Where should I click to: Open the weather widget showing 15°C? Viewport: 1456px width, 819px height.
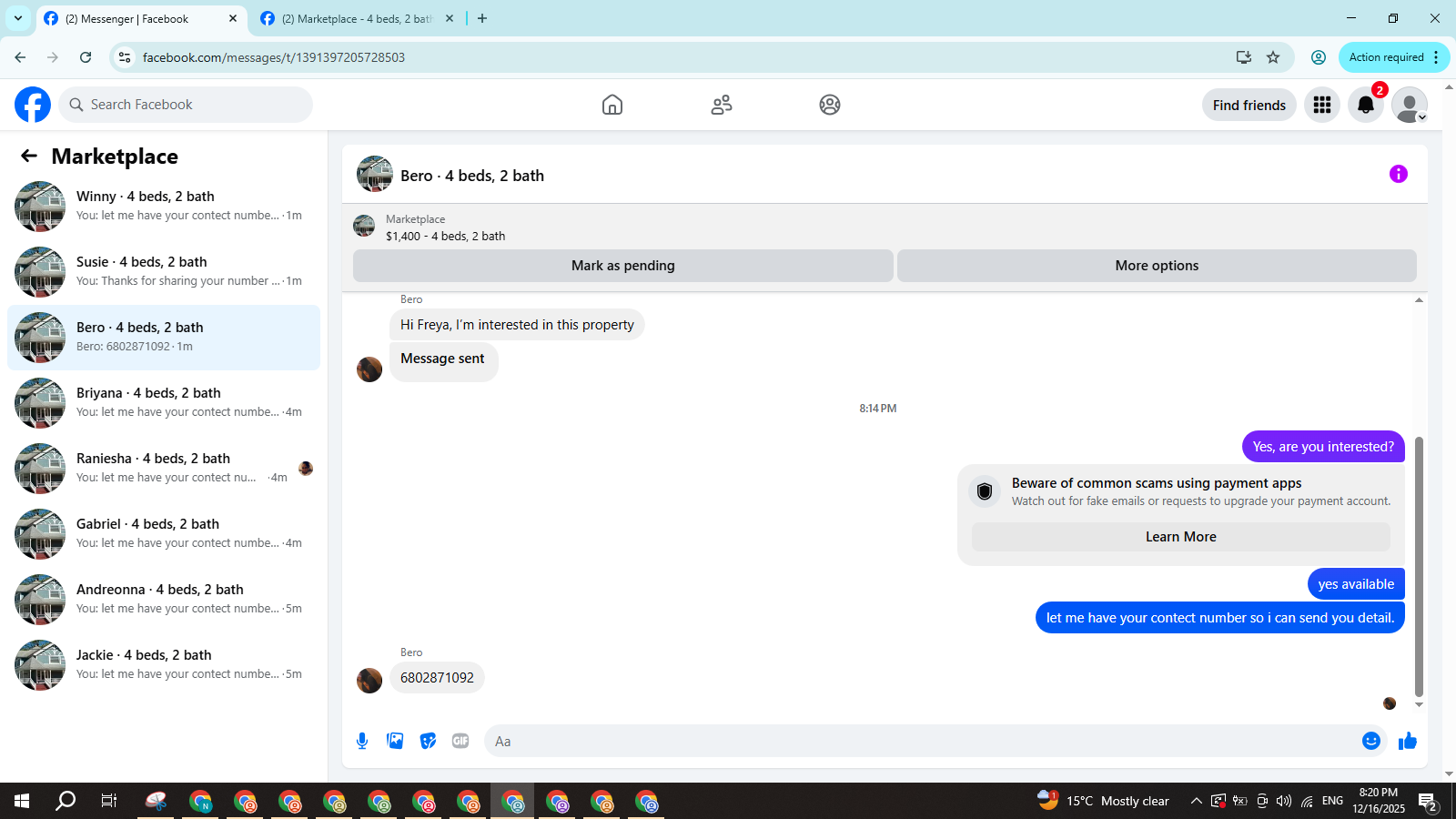tap(1103, 801)
